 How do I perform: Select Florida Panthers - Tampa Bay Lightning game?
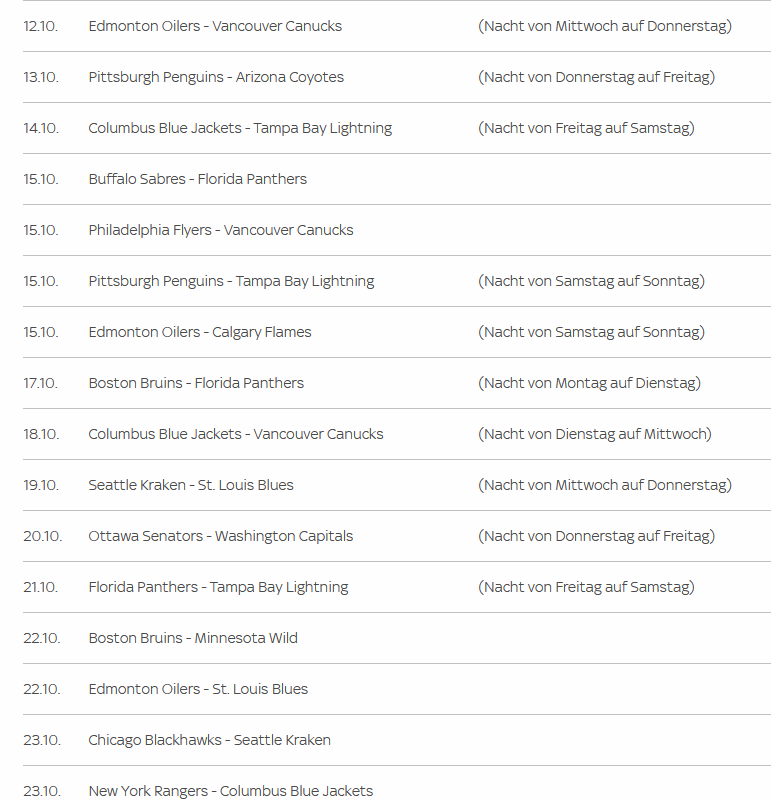(218, 587)
